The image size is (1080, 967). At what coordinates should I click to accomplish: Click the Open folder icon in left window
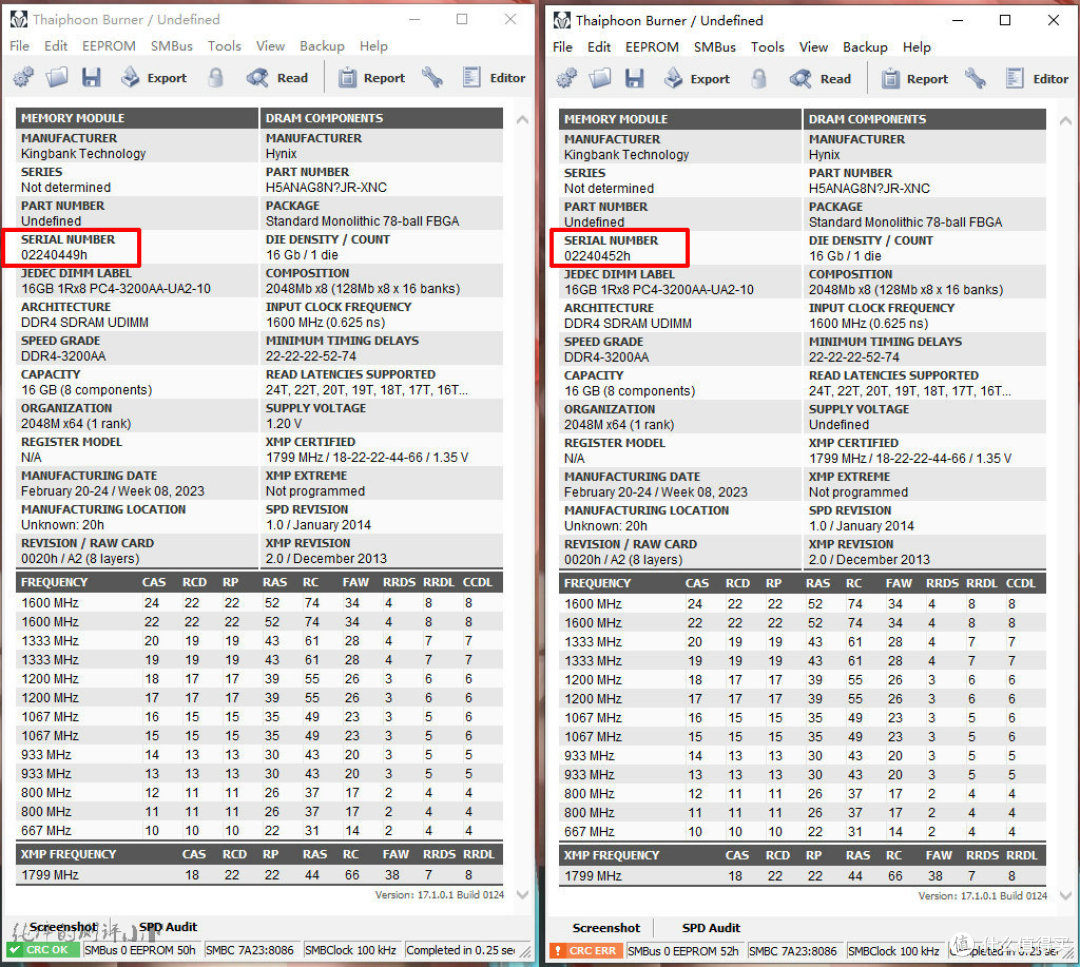pos(57,77)
